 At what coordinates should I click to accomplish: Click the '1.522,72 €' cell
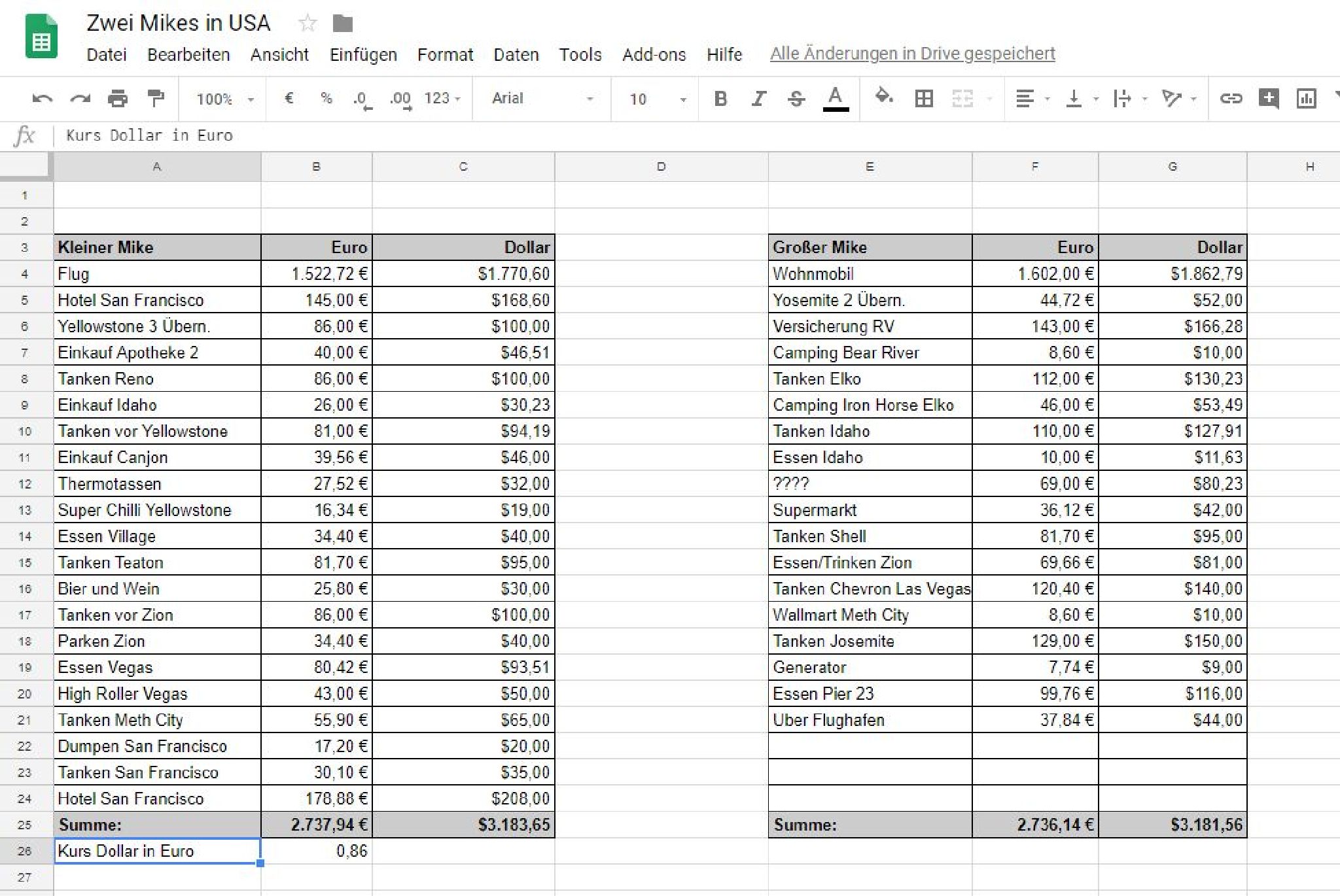click(x=317, y=273)
